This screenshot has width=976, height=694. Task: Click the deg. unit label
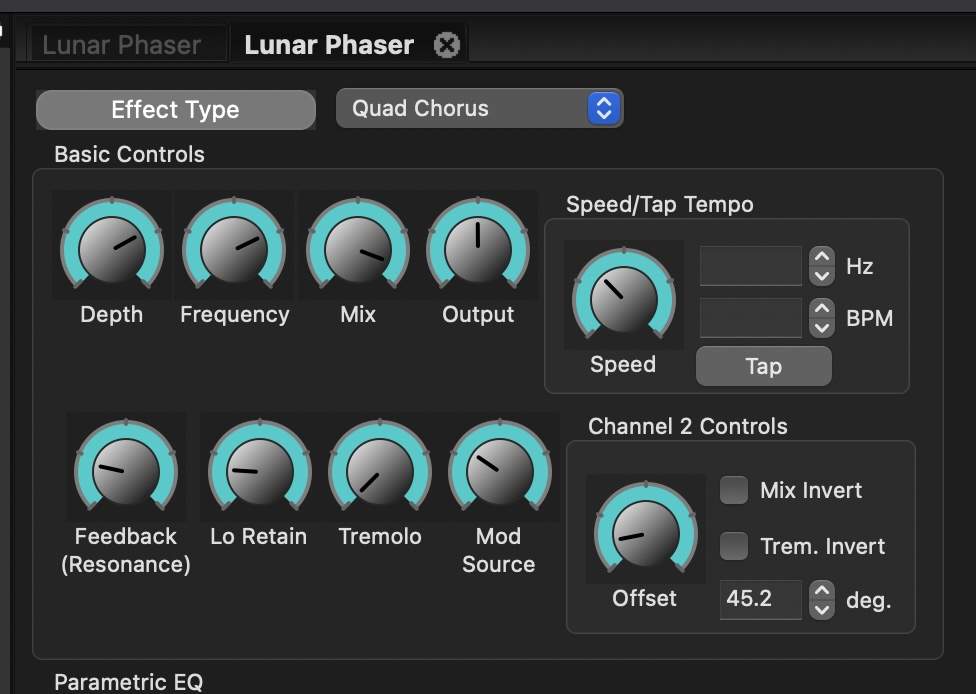868,600
